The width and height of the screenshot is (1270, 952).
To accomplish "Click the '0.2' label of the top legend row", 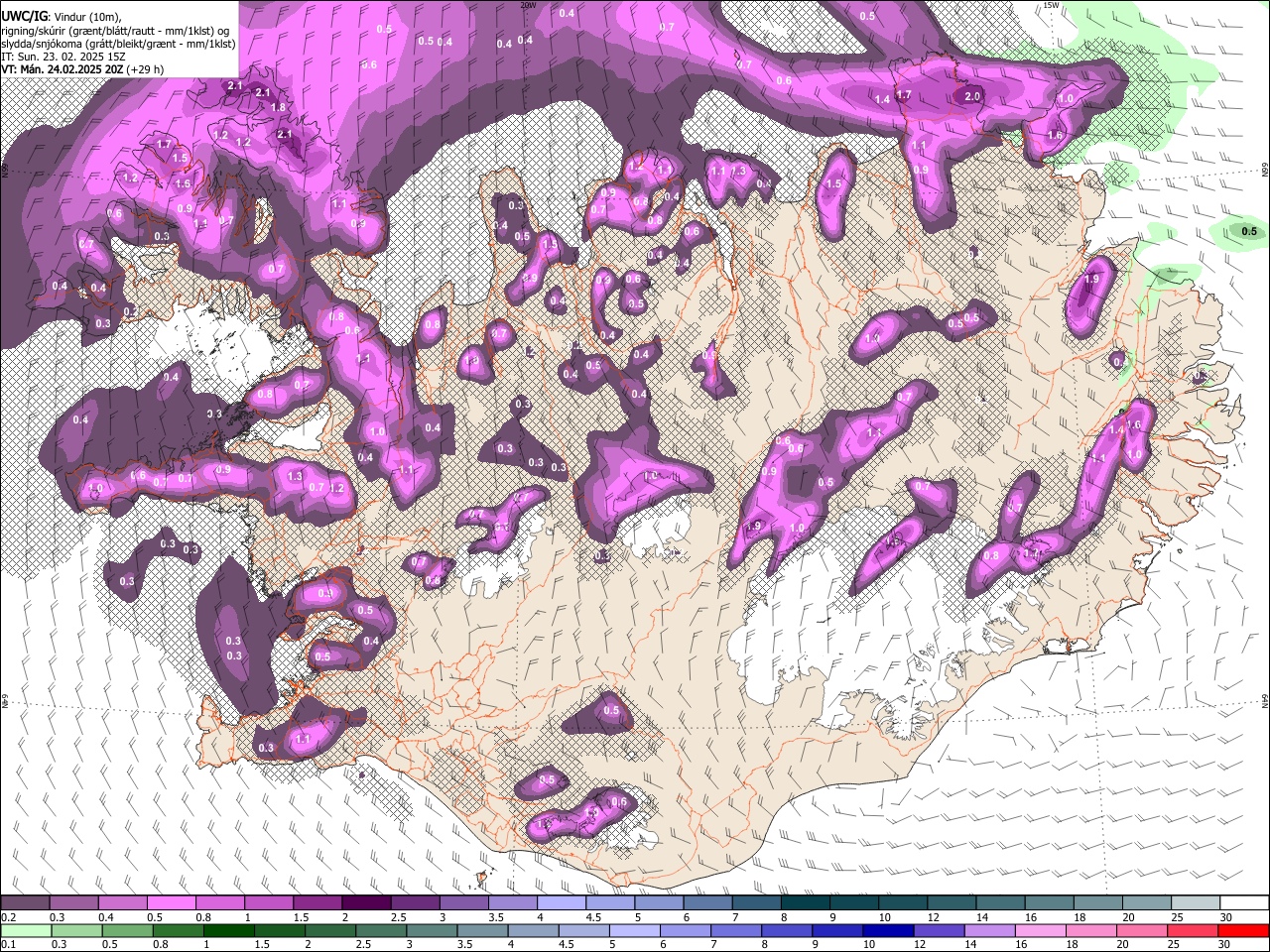I will click(x=9, y=917).
